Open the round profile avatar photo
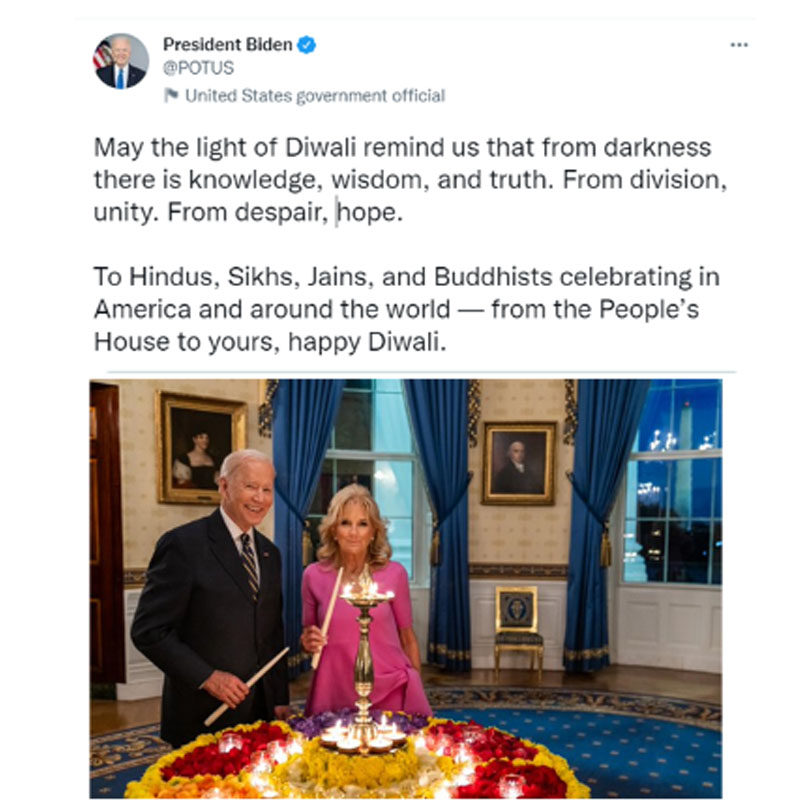 (121, 61)
